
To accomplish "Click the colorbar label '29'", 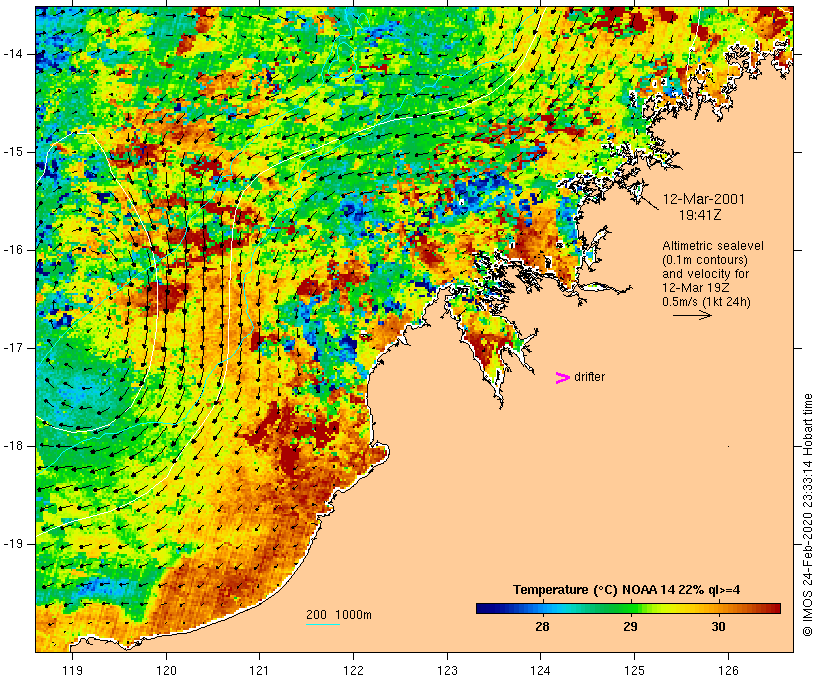I will [x=630, y=626].
